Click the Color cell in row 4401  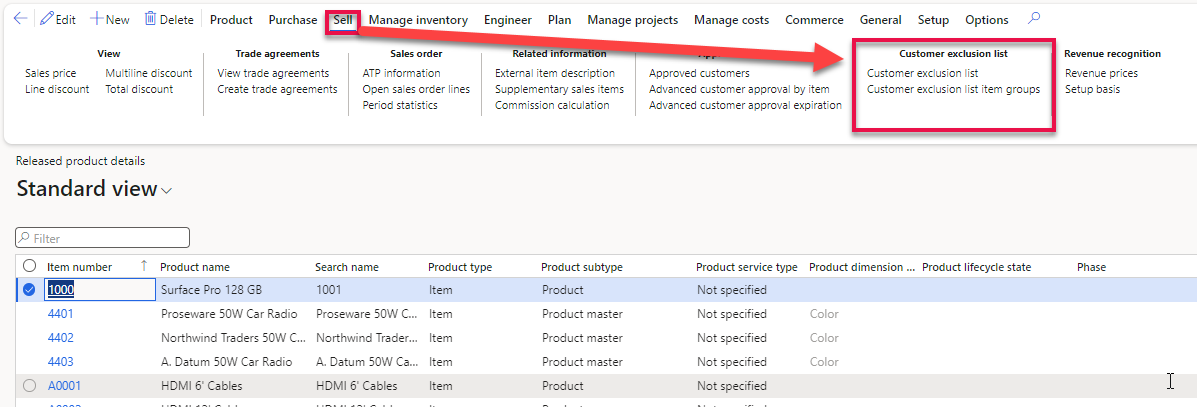coord(824,314)
